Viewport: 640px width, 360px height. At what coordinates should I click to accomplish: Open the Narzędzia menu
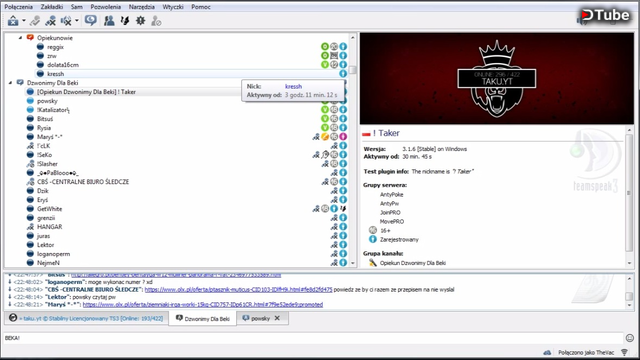pos(142,7)
